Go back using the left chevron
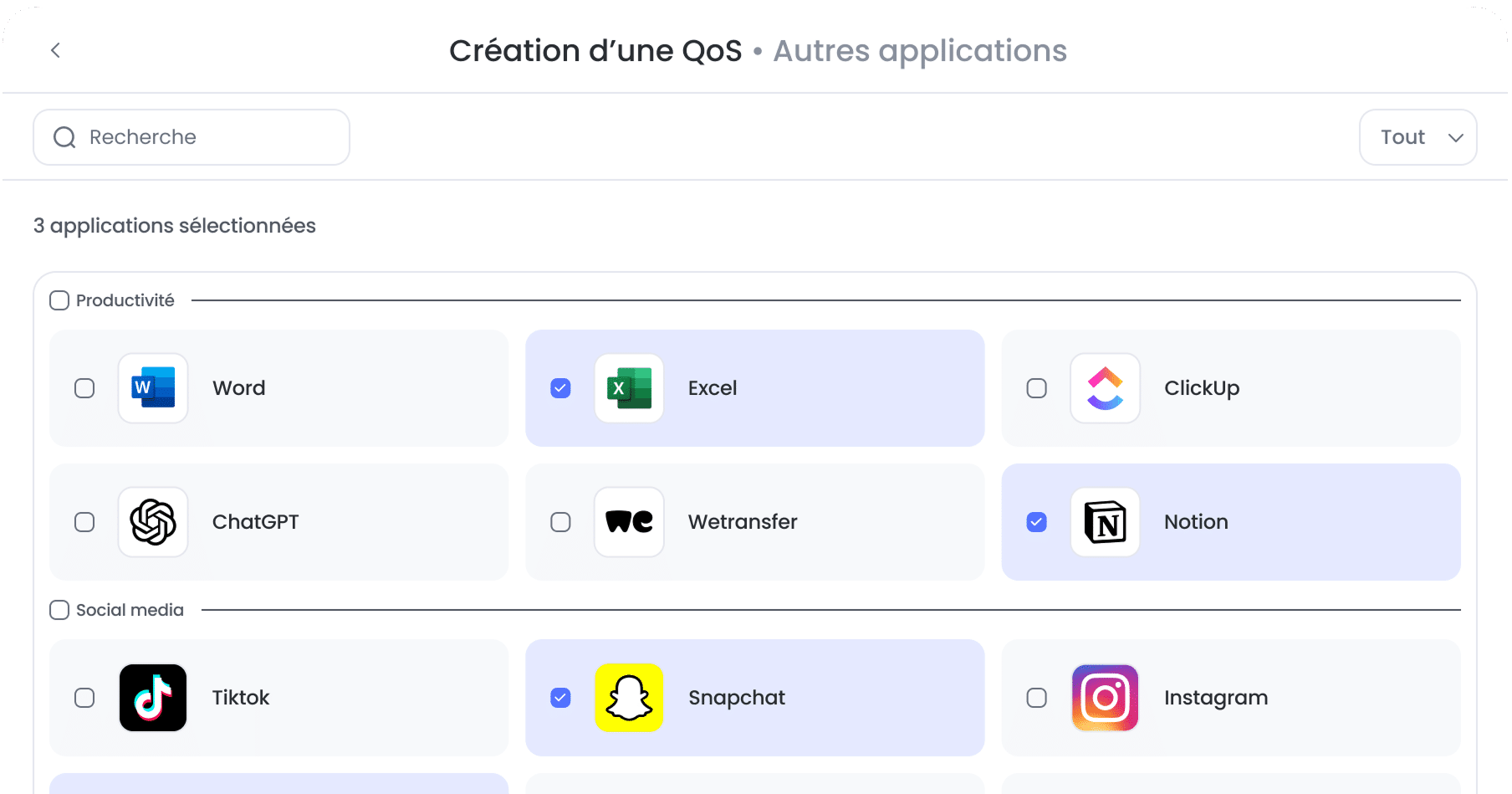 [x=55, y=50]
